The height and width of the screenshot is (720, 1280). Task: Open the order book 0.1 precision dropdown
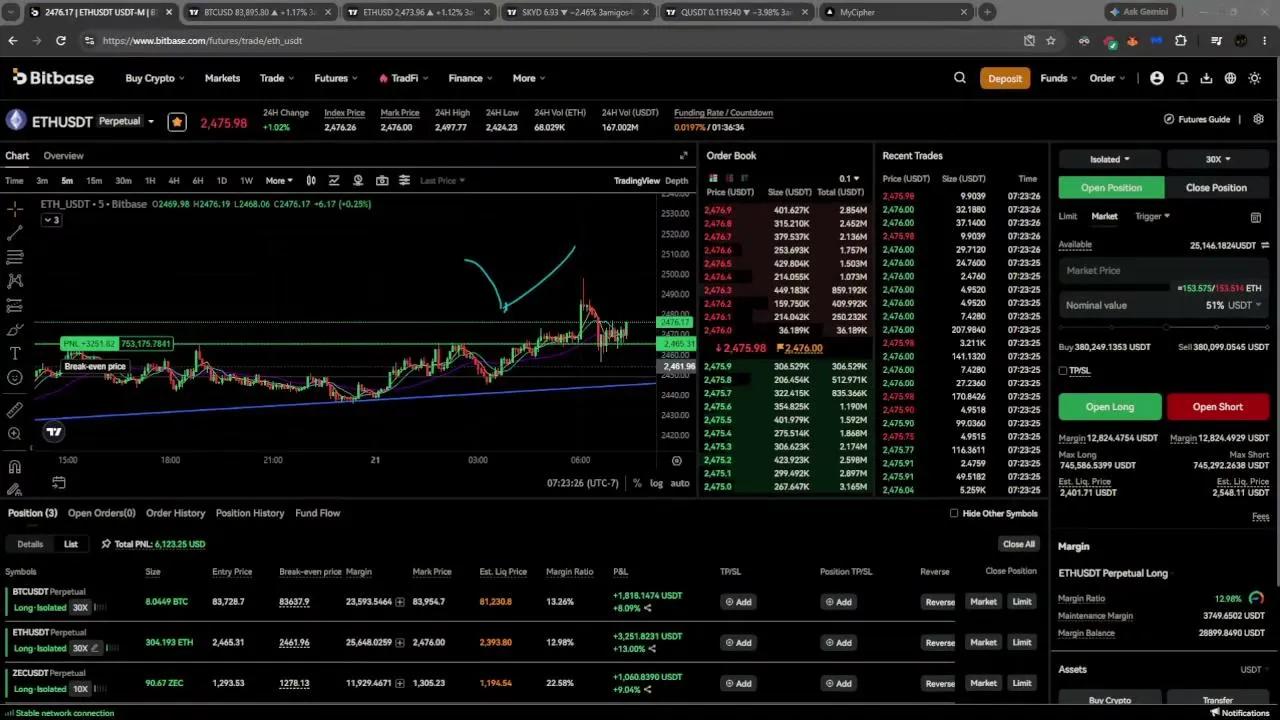[x=849, y=179]
